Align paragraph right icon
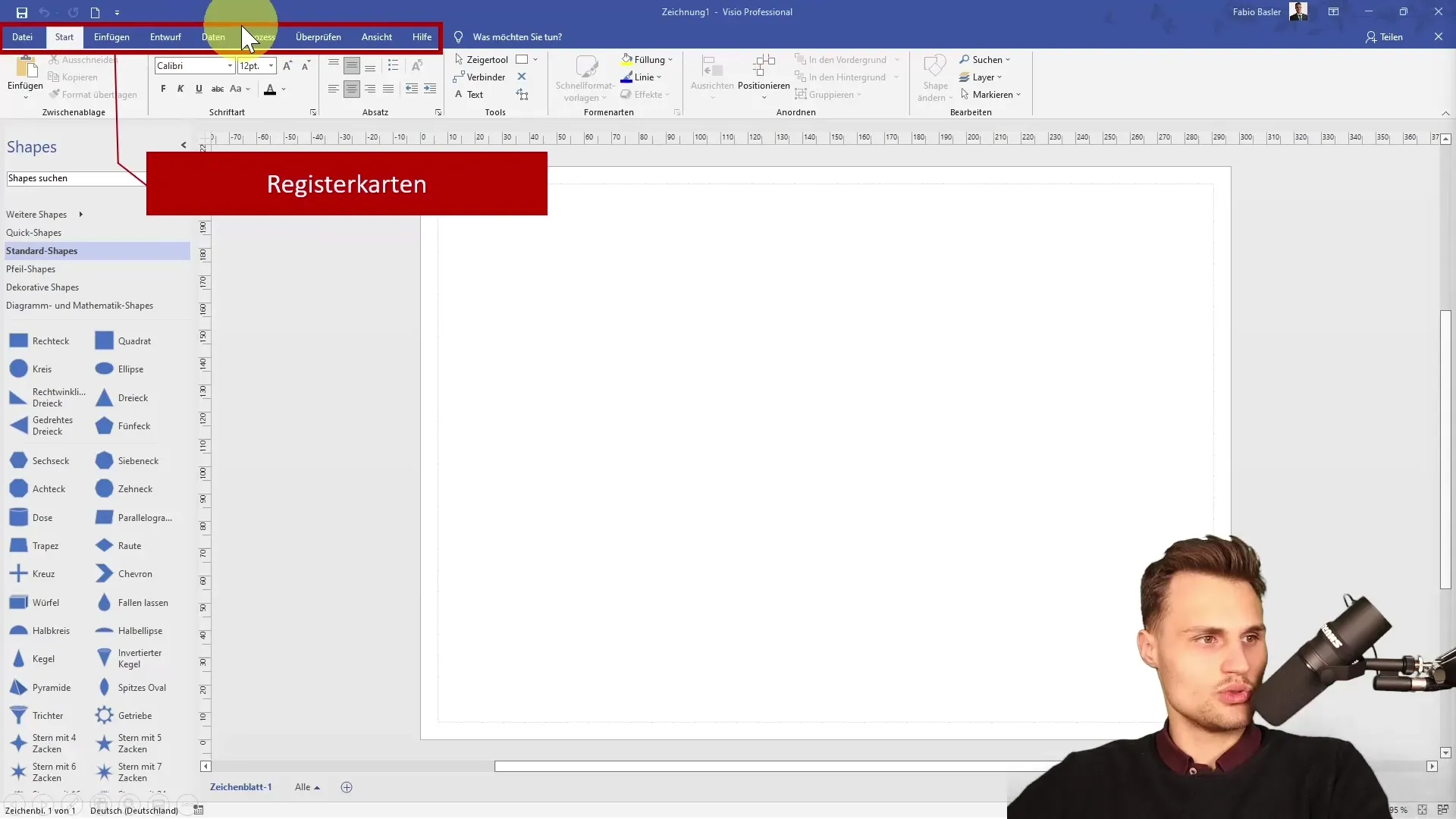1456x819 pixels. pos(370,89)
